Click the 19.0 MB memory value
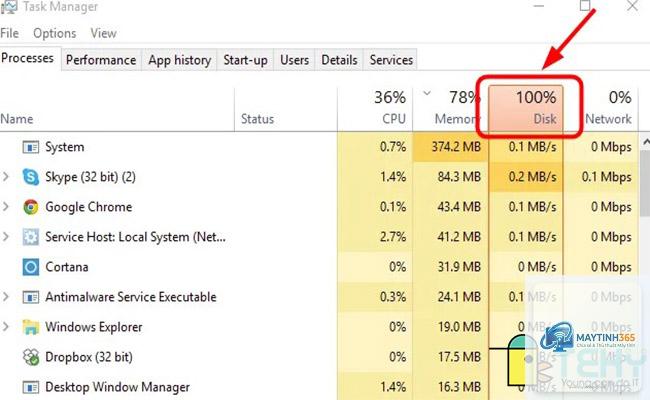 tap(459, 327)
